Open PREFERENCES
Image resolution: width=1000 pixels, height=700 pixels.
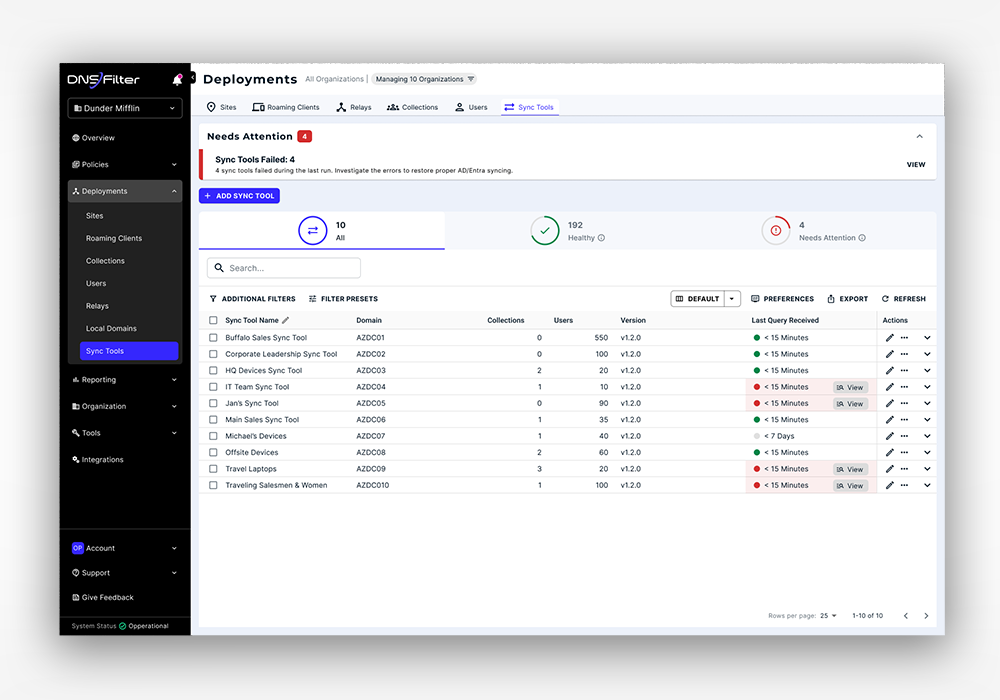pyautogui.click(x=783, y=298)
